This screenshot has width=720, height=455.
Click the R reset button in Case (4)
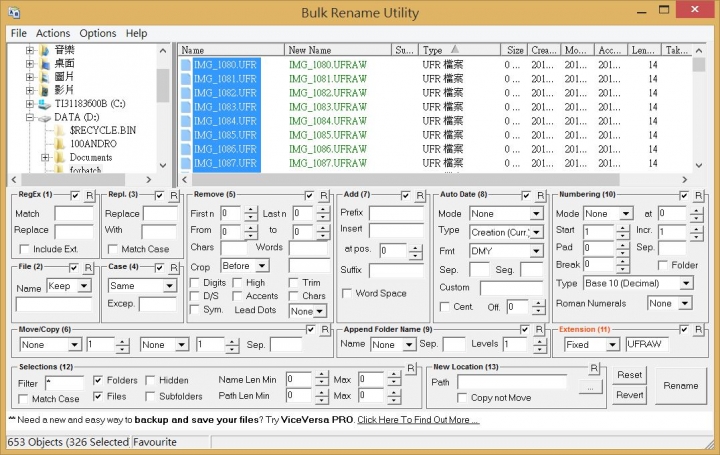coord(174,268)
